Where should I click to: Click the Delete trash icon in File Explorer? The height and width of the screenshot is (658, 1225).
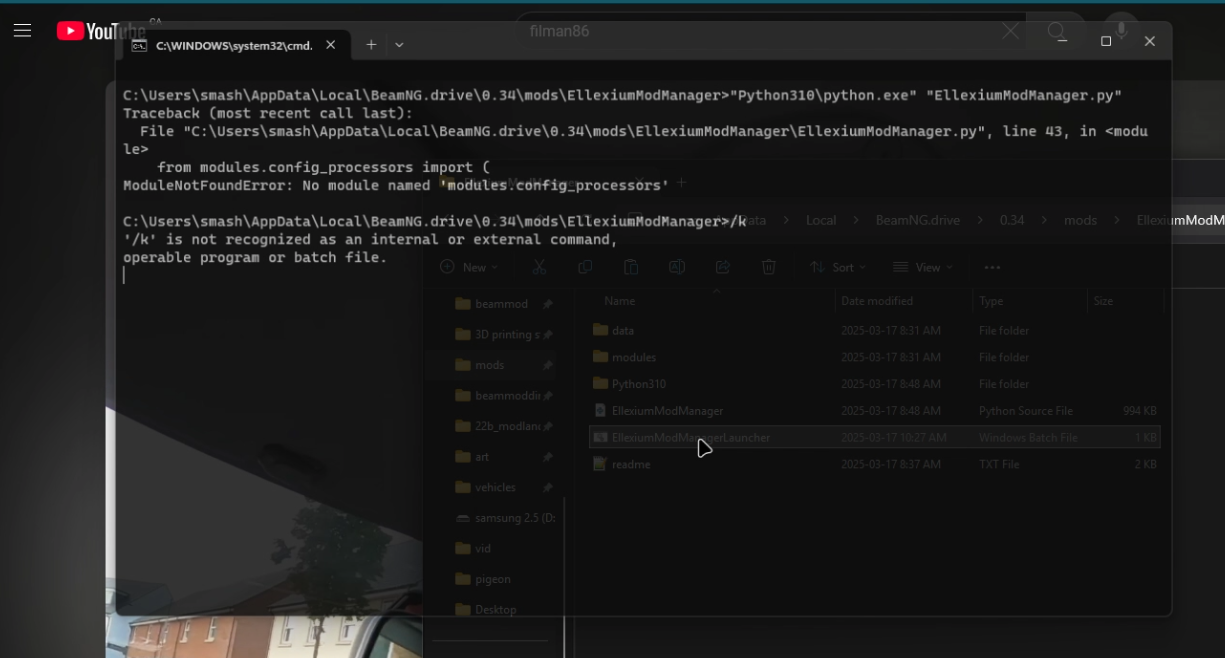tap(769, 267)
